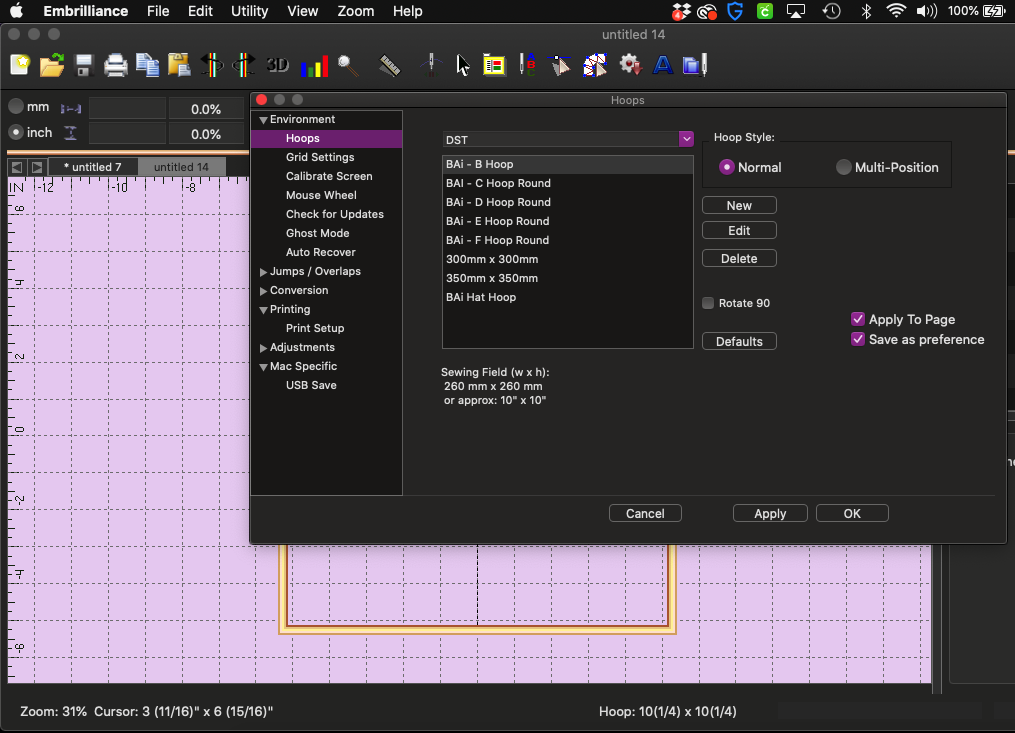Click the New hoop button
The image size is (1015, 733).
click(x=739, y=205)
